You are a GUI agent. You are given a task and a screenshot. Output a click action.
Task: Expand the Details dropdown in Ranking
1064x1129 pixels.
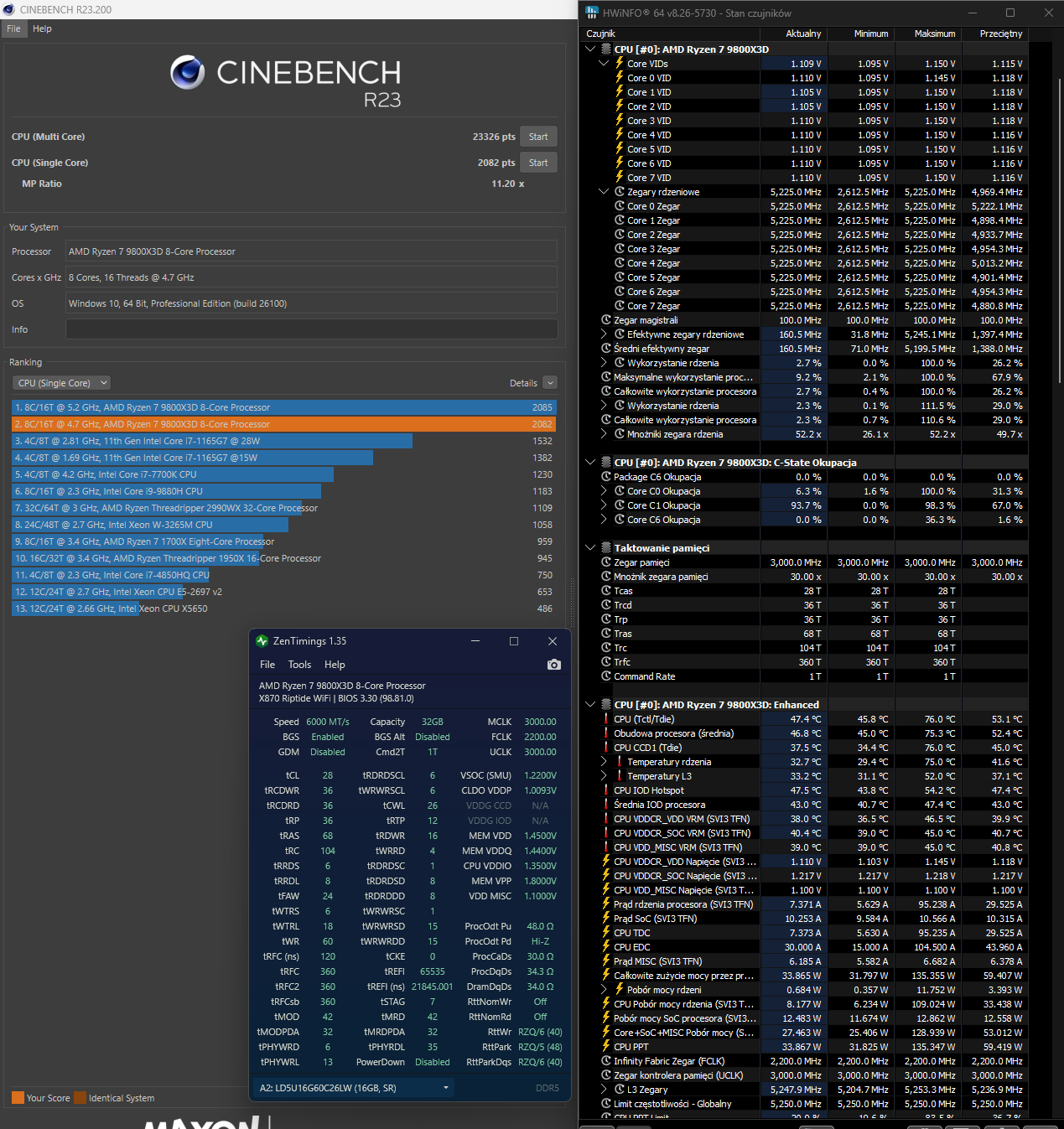[550, 383]
